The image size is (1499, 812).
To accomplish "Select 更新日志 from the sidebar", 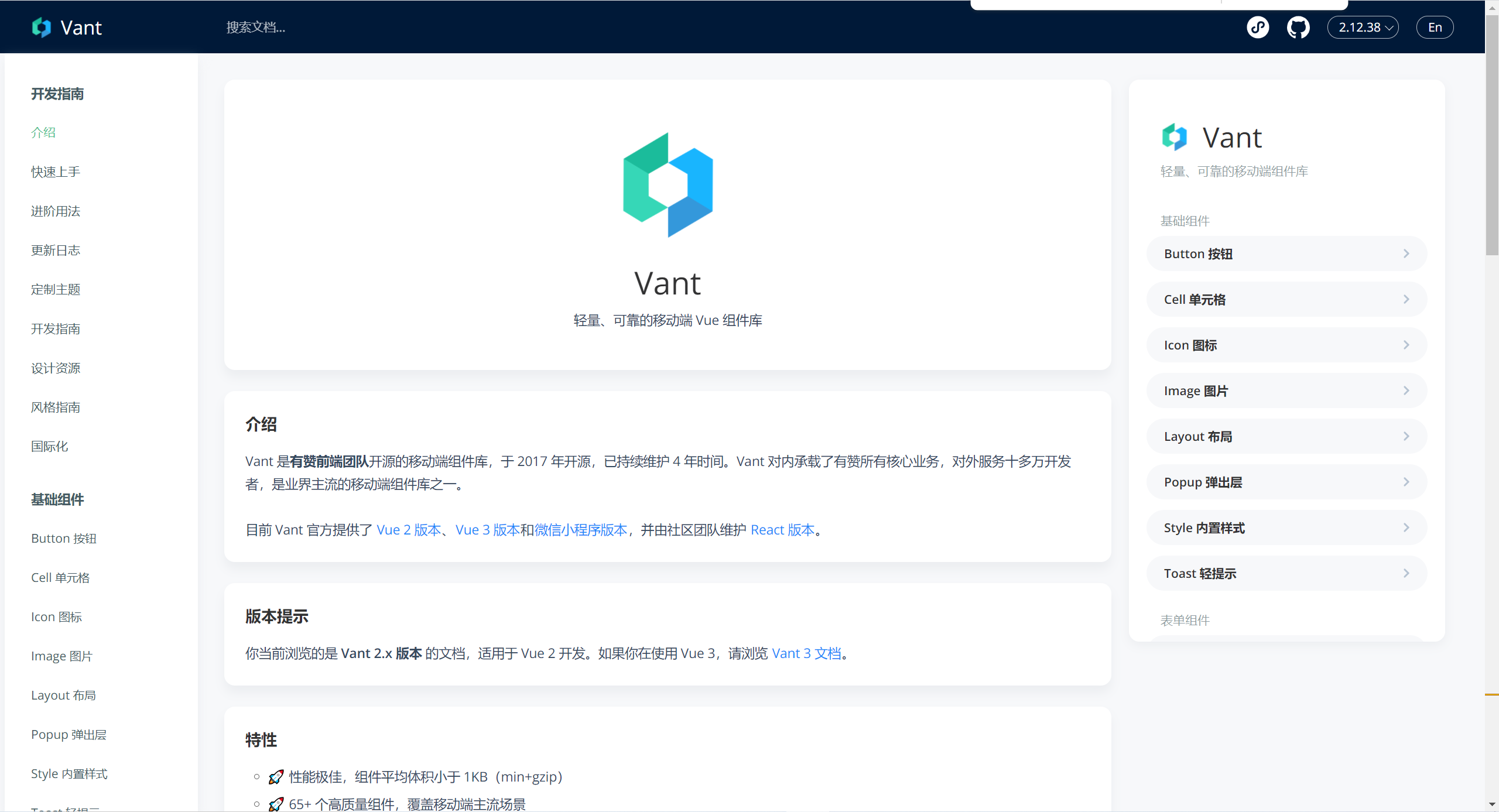I will click(x=56, y=250).
